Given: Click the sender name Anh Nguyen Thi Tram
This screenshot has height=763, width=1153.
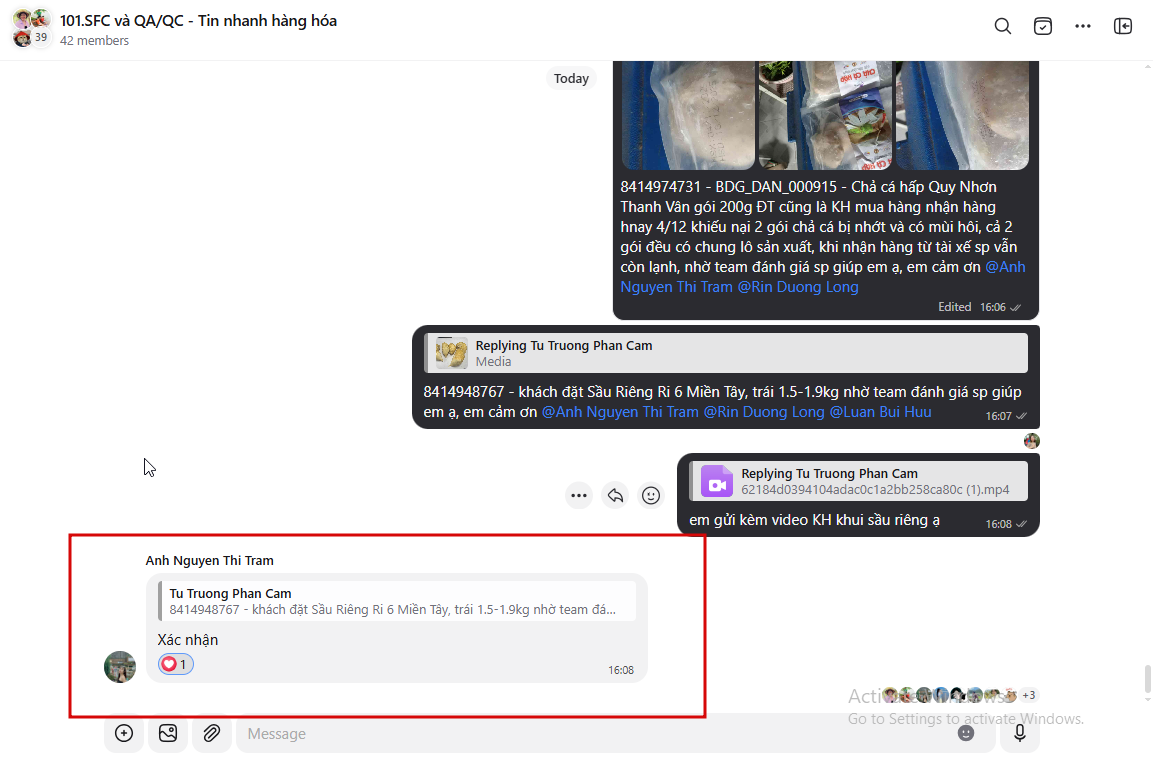Looking at the screenshot, I should tap(210, 560).
